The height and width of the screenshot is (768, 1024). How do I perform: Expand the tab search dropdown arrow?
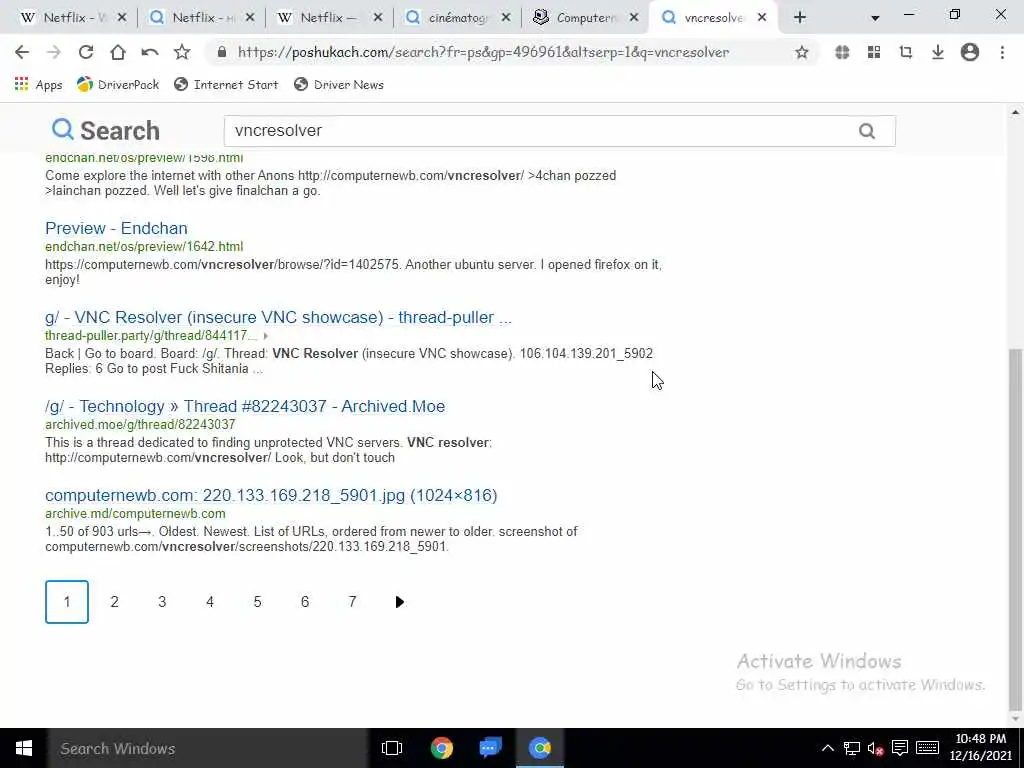click(x=875, y=18)
